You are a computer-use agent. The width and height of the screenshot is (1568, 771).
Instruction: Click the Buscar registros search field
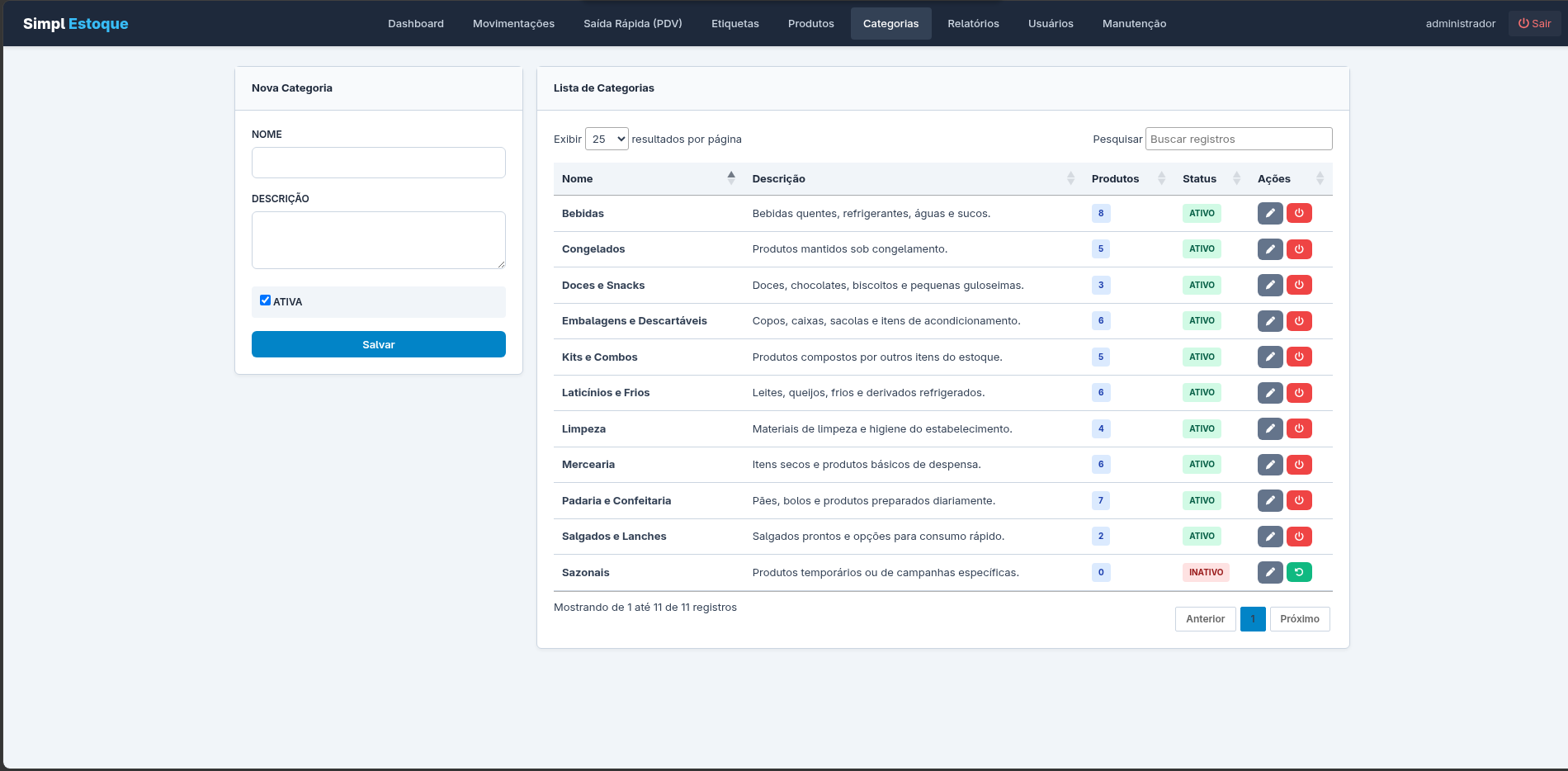coord(1239,139)
